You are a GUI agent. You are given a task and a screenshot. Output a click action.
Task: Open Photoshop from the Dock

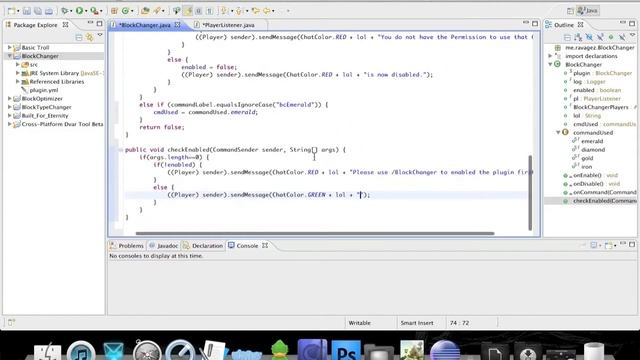click(346, 351)
